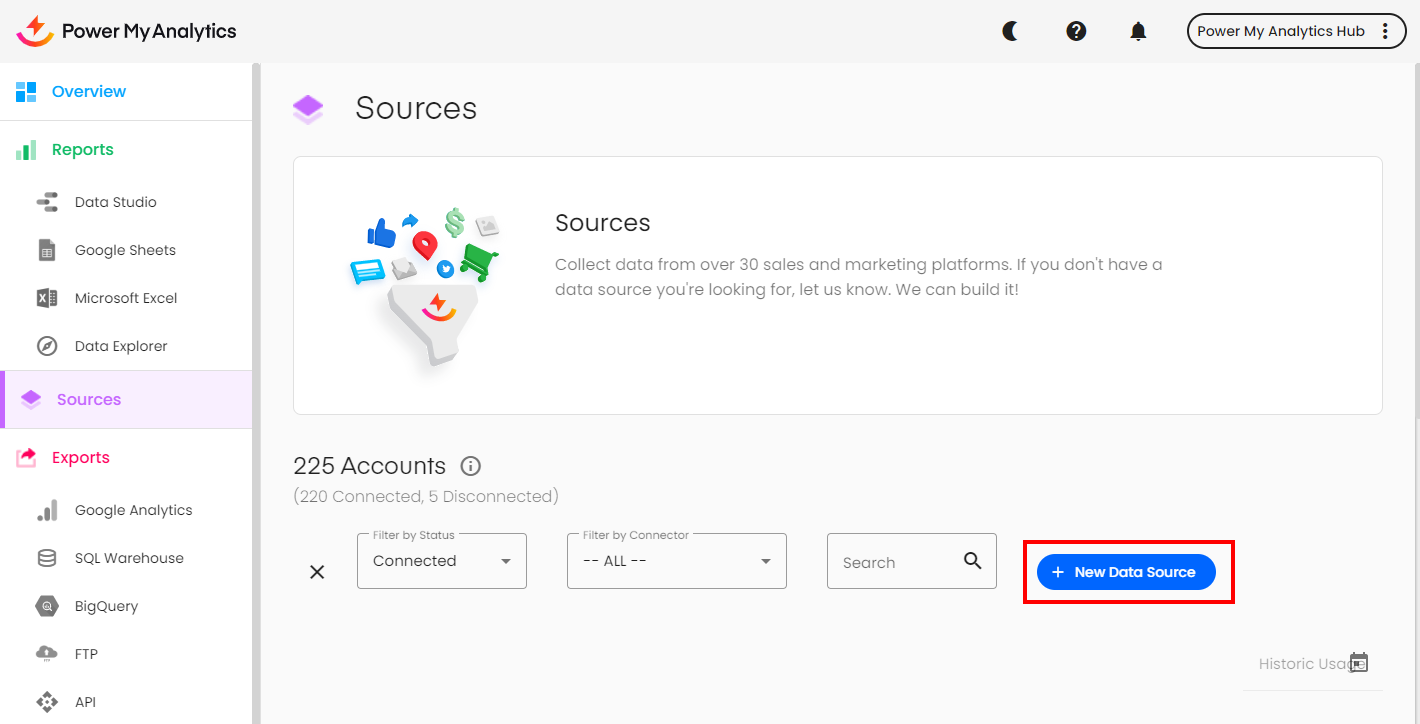Open Microsoft Excel reports

(126, 298)
